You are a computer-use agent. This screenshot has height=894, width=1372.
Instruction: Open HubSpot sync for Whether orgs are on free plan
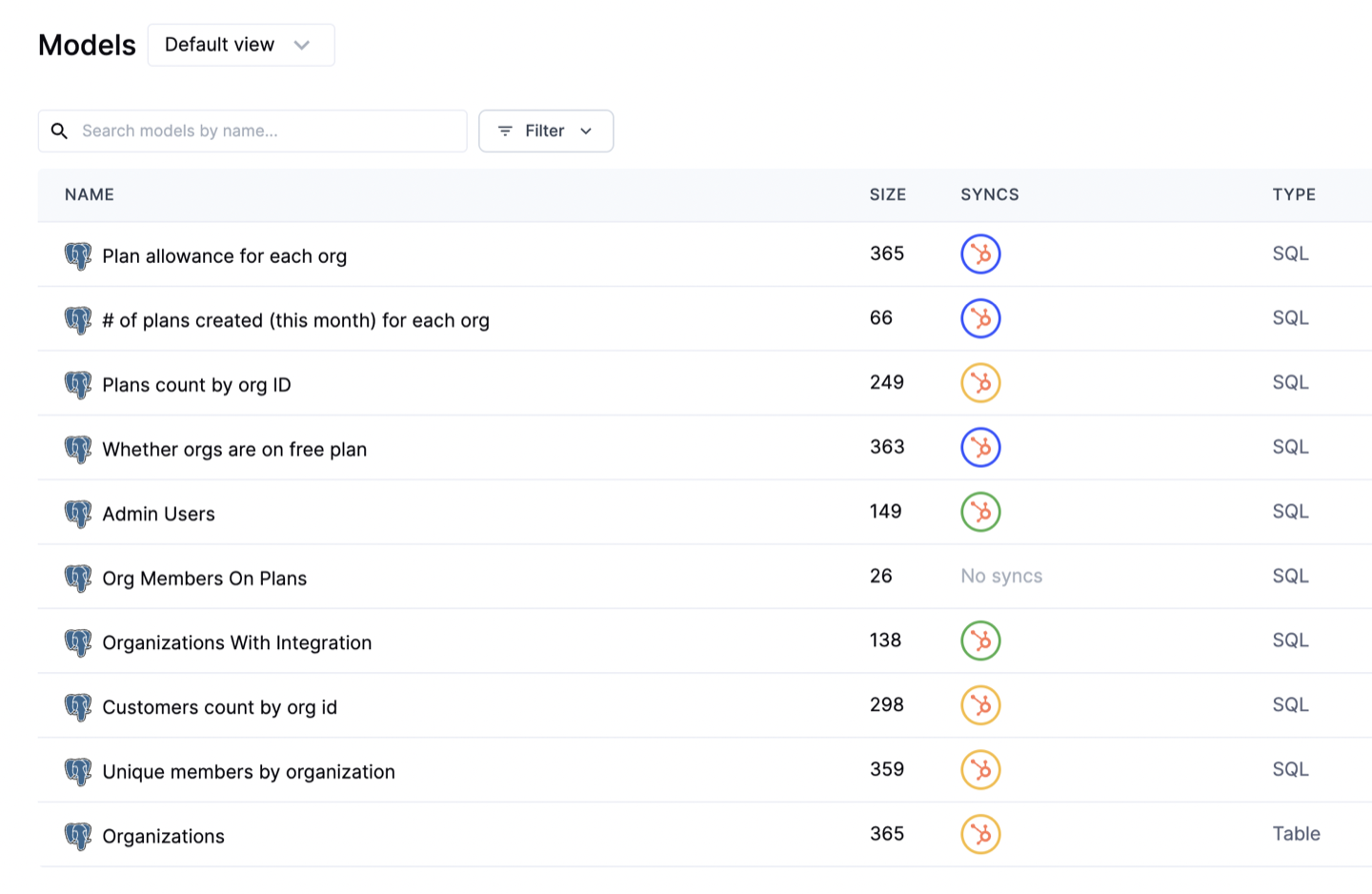click(x=980, y=447)
